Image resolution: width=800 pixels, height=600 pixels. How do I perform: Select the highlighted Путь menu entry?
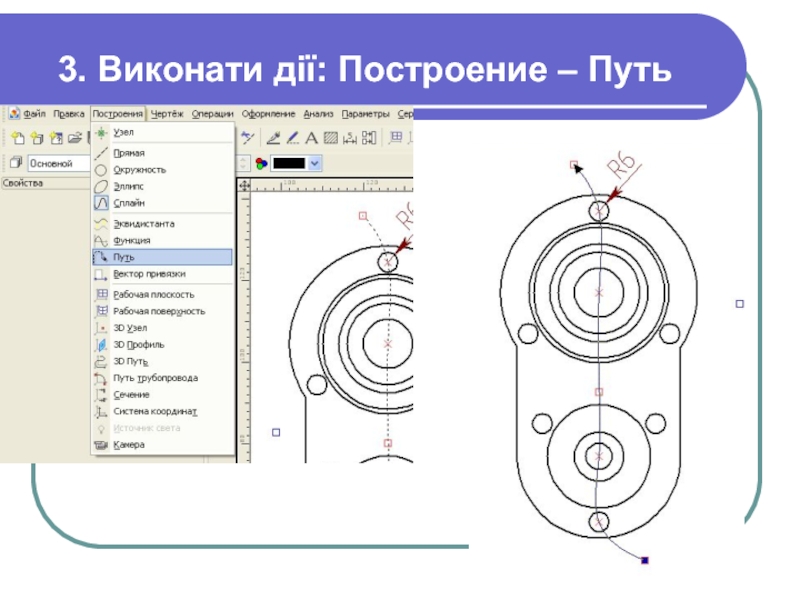tap(163, 257)
